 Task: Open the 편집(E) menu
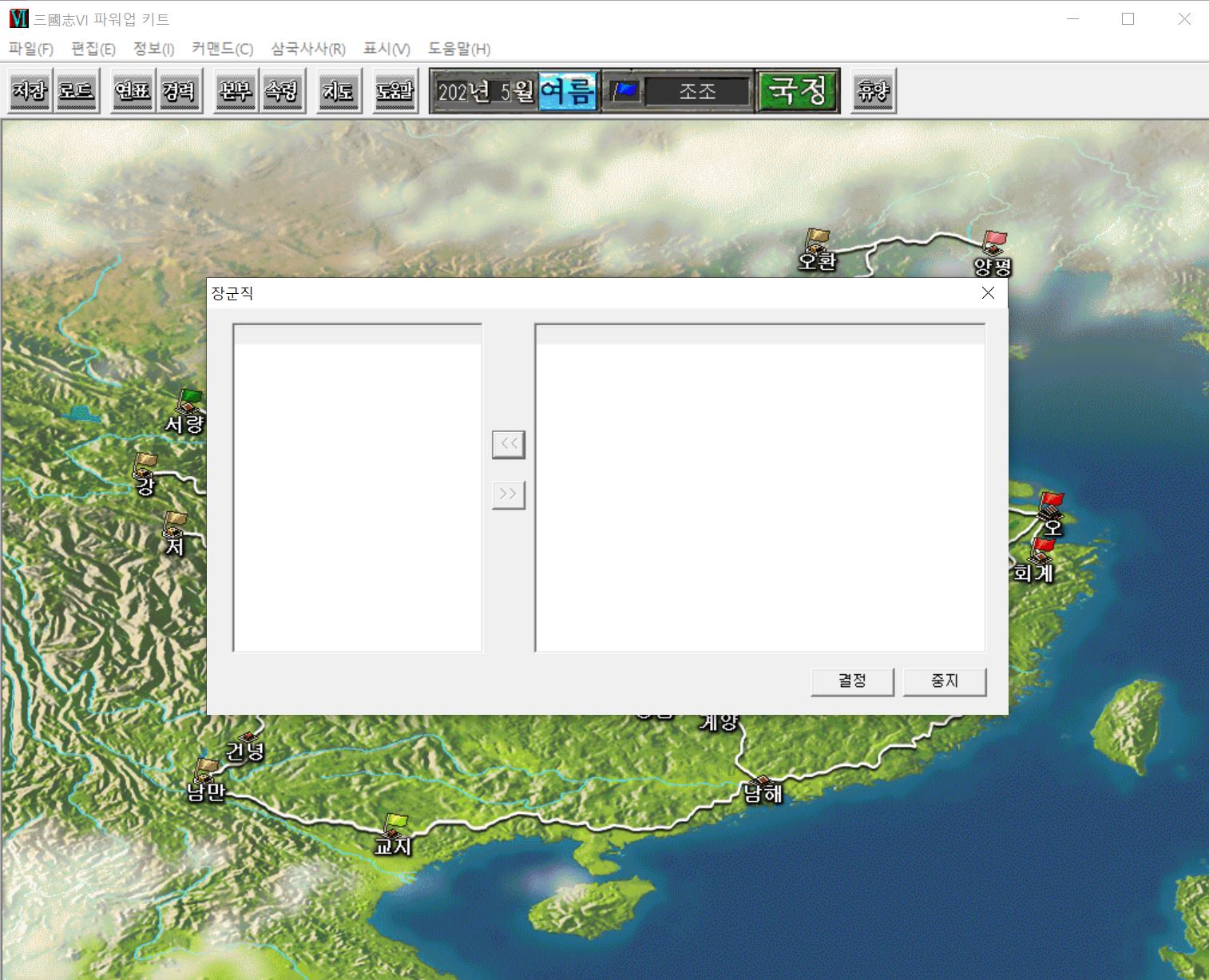[93, 49]
